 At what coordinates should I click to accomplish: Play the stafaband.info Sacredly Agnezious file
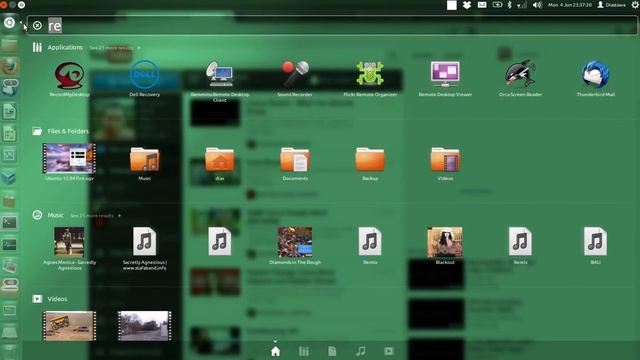pyautogui.click(x=144, y=248)
